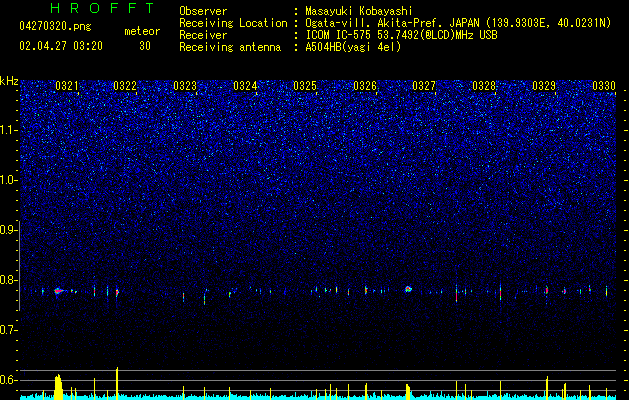Click the 0.7 kHz axis label
The height and width of the screenshot is (400, 629).
(8, 330)
